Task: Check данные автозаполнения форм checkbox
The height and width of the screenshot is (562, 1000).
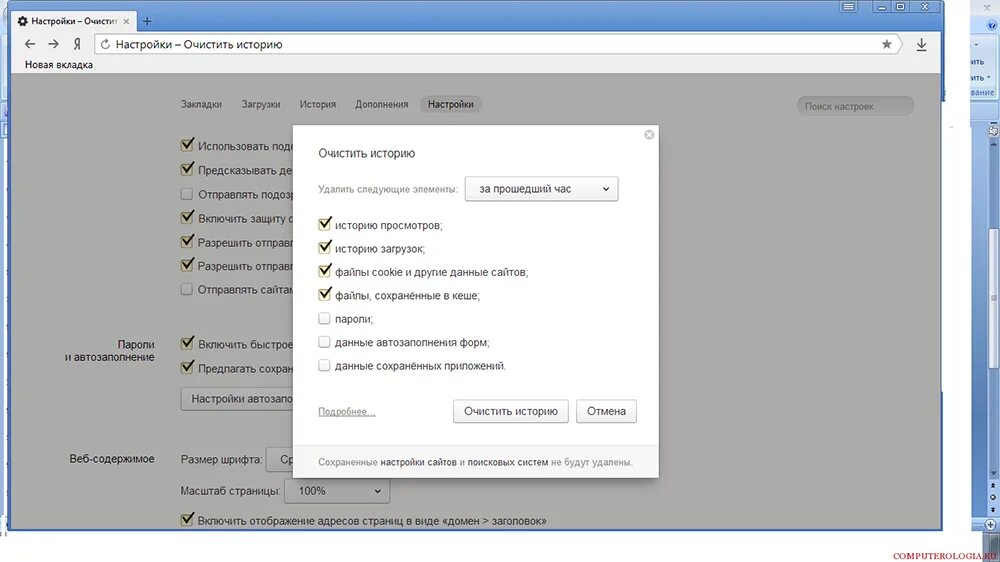Action: [x=324, y=342]
